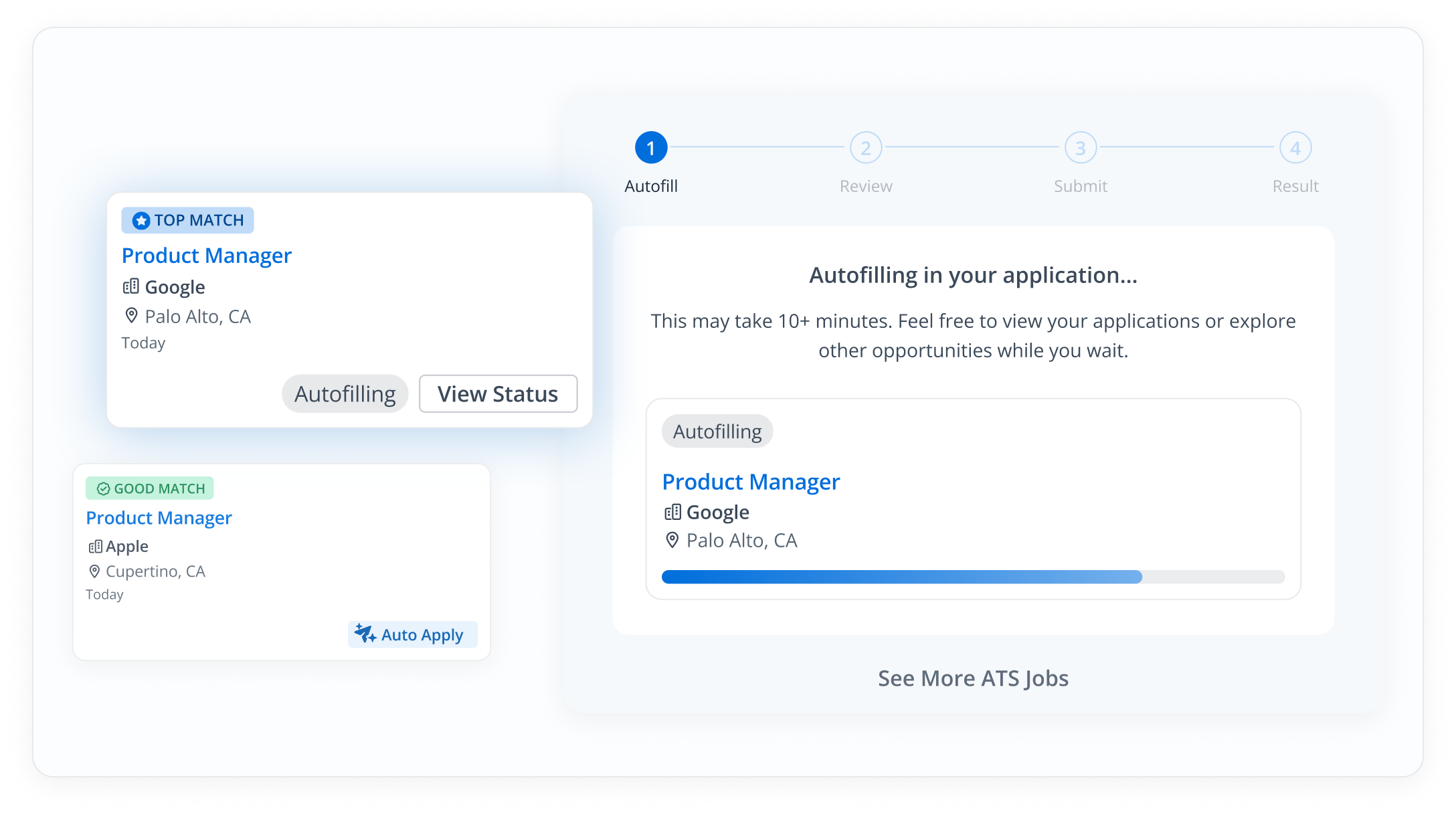Click Palo Alto, CA in the autofill panel
The height and width of the screenshot is (815, 1456).
pos(742,541)
